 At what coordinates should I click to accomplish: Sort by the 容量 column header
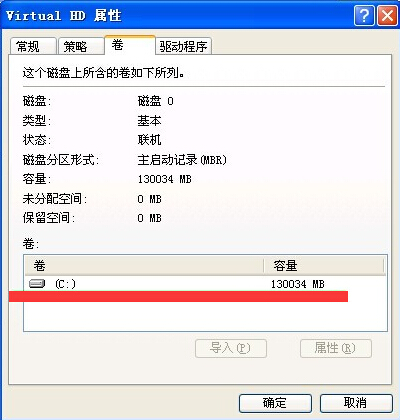(x=324, y=266)
